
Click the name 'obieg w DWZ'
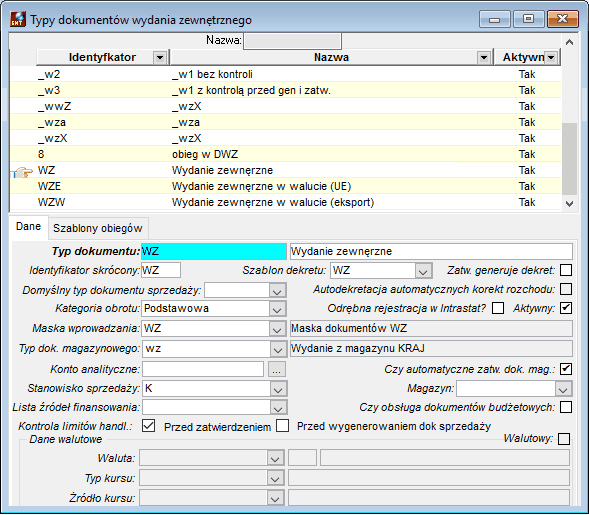click(x=205, y=154)
